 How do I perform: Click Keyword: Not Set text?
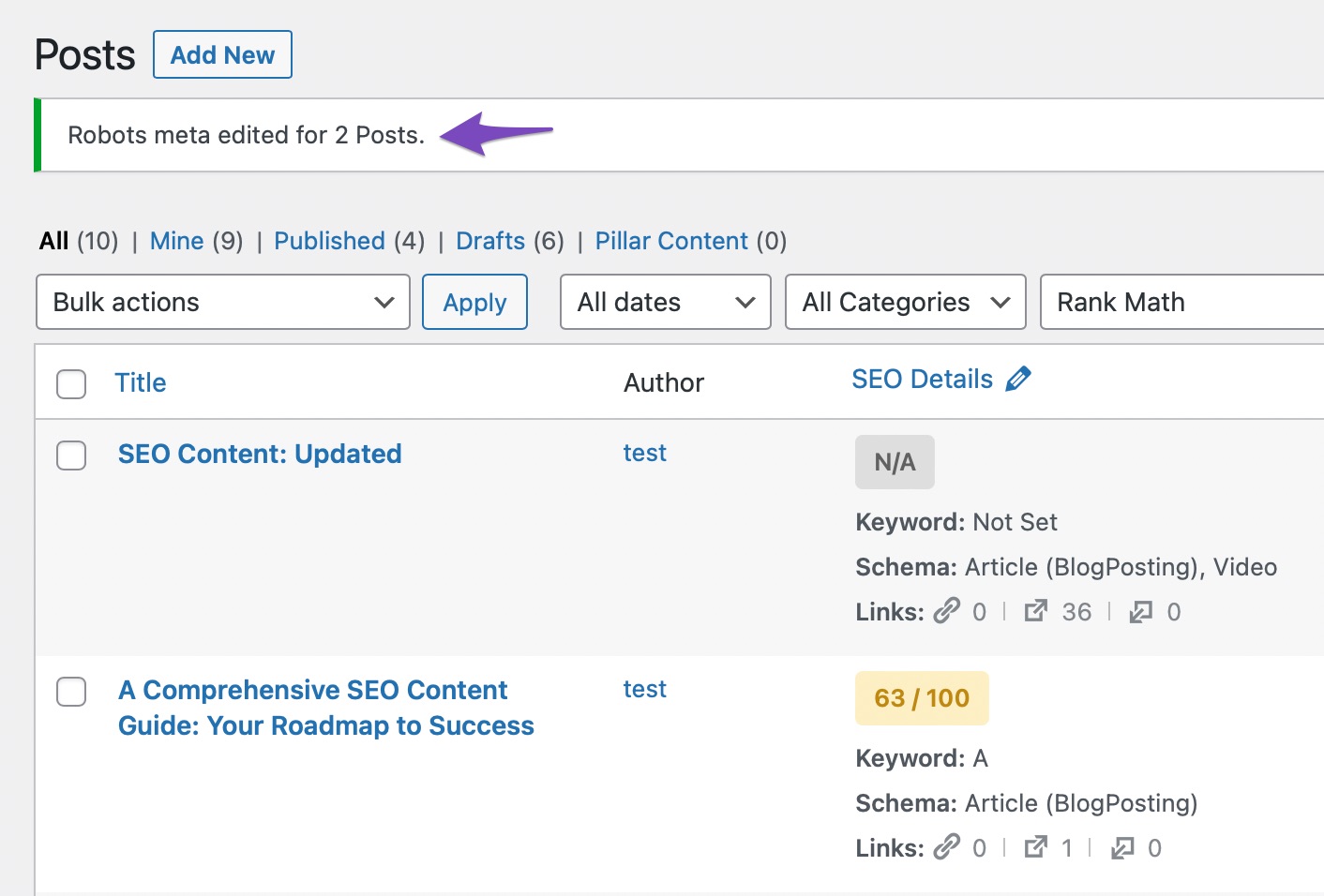click(x=956, y=522)
